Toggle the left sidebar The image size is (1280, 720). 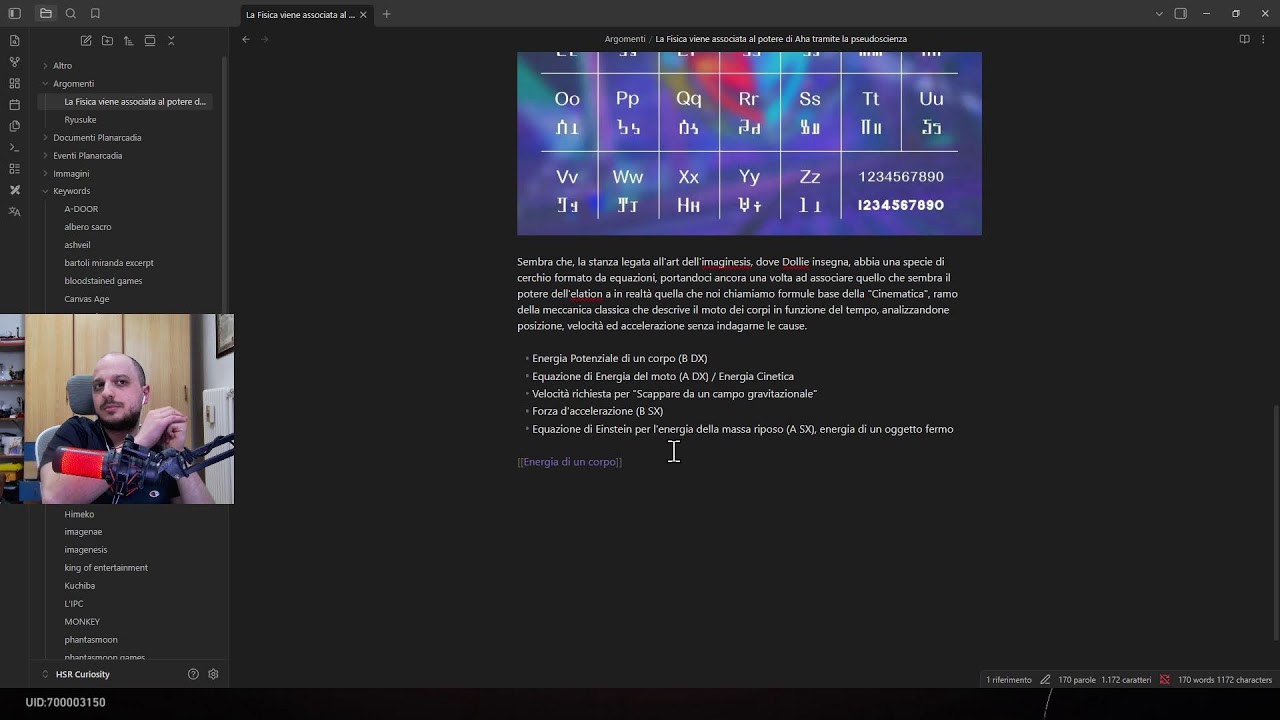(x=14, y=14)
